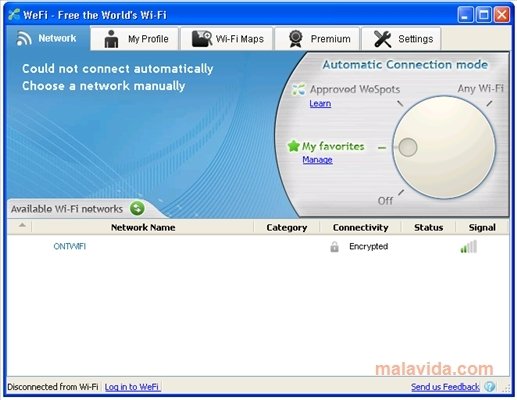This screenshot has height=400, width=517.
Task: Click the Approved WeSpots logo icon
Action: click(x=298, y=89)
